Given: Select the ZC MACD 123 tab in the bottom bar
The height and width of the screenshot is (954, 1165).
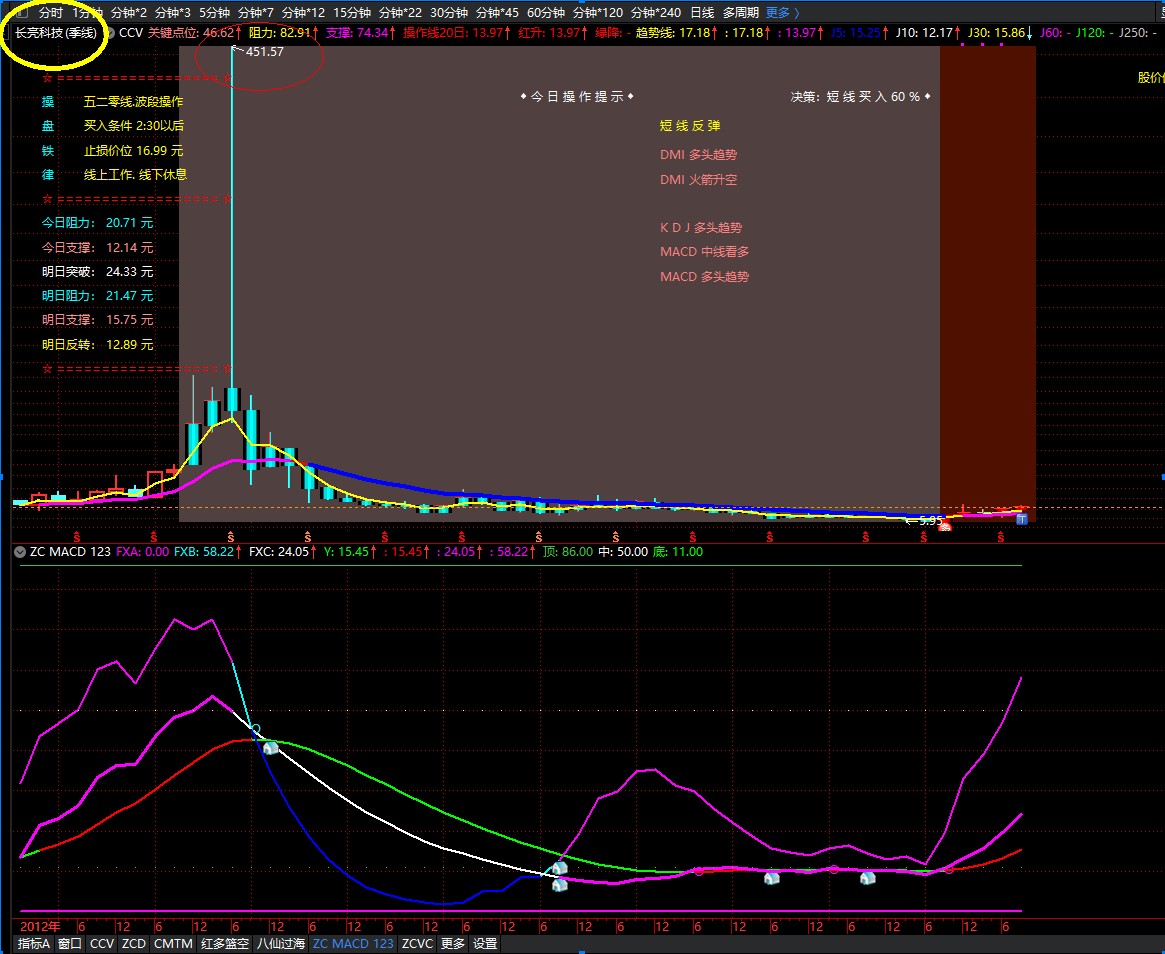Looking at the screenshot, I should [353, 944].
